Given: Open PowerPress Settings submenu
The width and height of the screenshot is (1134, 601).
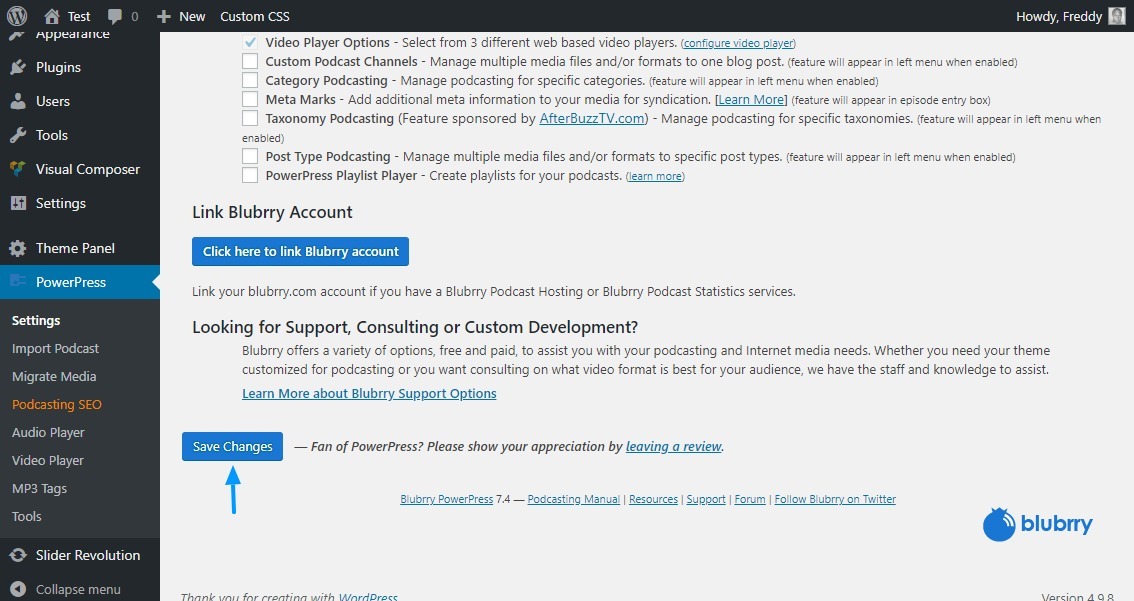Looking at the screenshot, I should click(x=36, y=320).
